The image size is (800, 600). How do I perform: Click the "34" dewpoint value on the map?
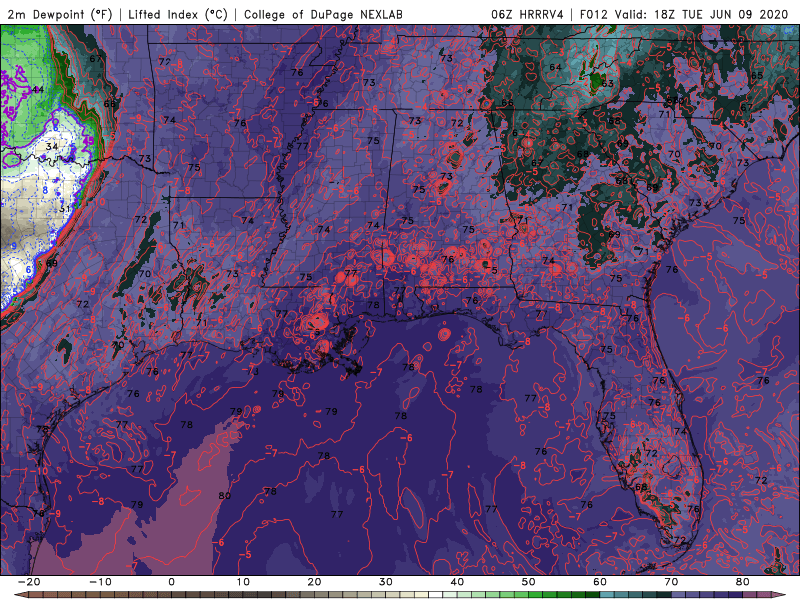[x=52, y=146]
